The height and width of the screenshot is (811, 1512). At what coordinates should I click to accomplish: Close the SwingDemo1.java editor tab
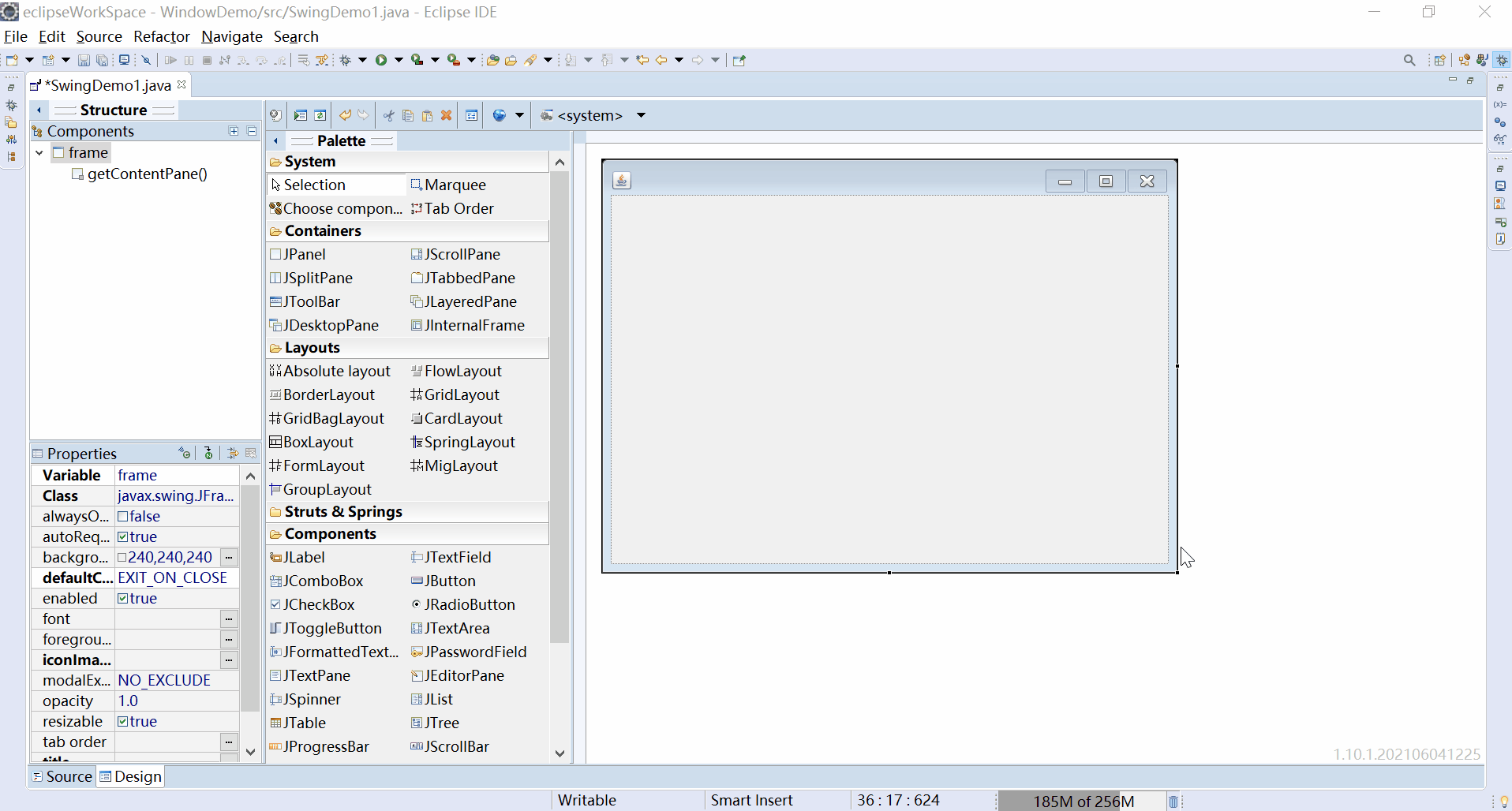(182, 84)
